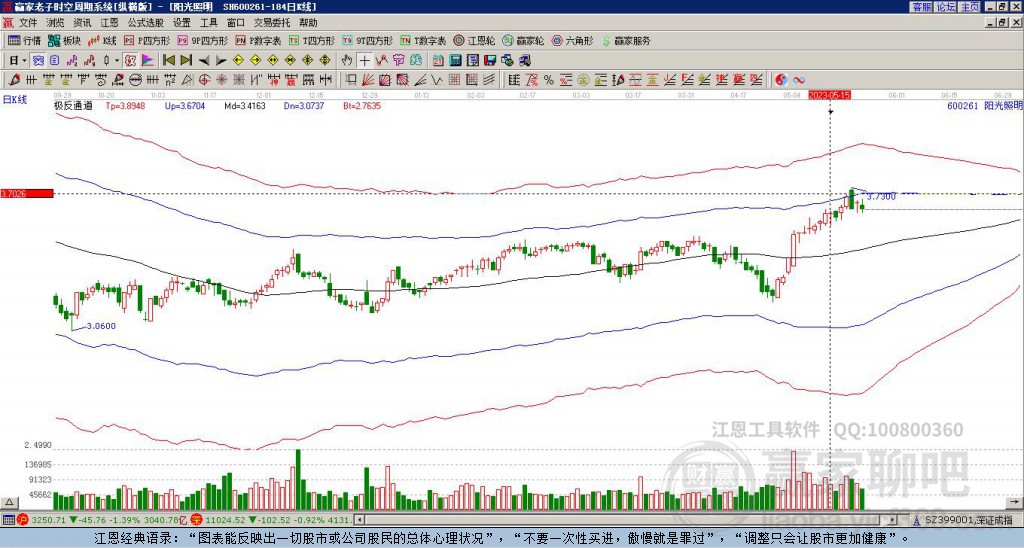This screenshot has height=548, width=1024.
Task: Toggle the crosshair cursor tool
Action: [365, 60]
